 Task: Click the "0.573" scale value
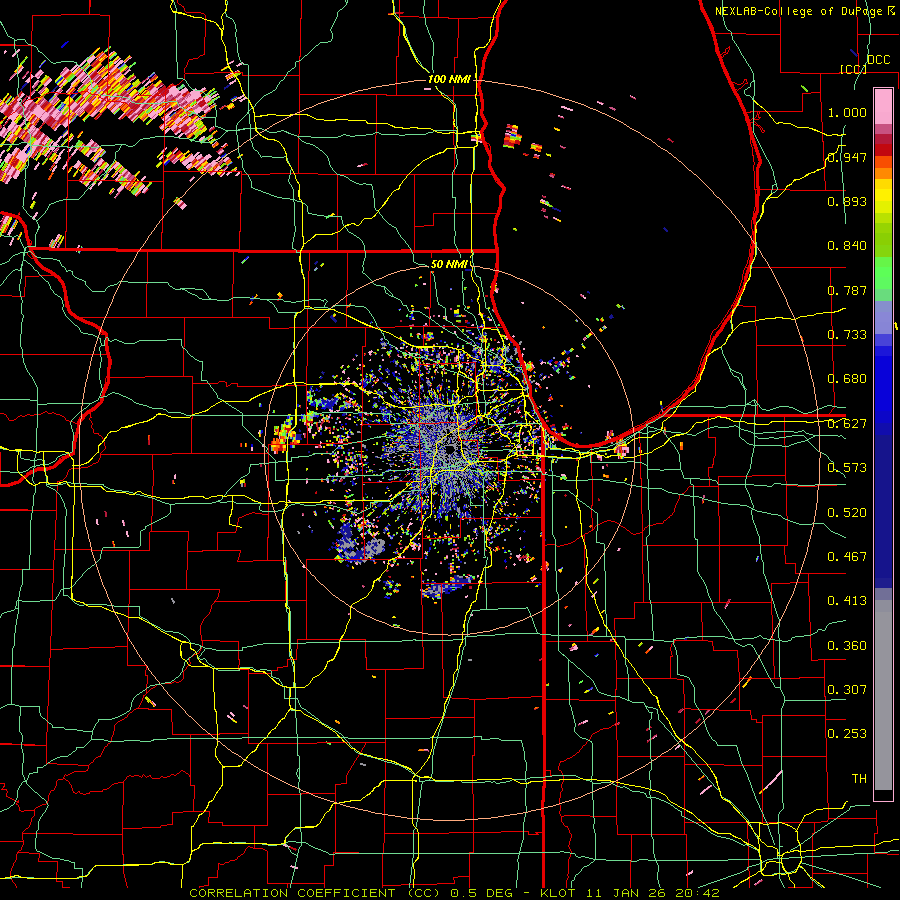point(847,468)
